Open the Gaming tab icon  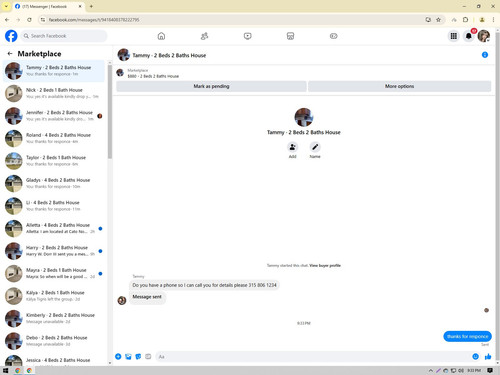point(333,36)
